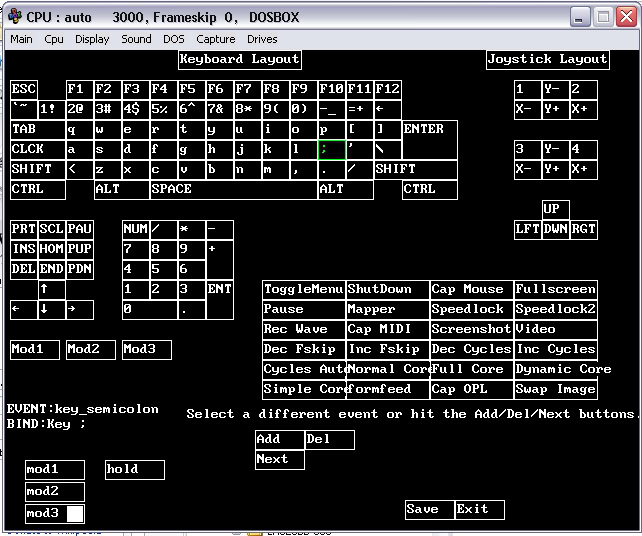This screenshot has height=536, width=642.
Task: Select the right arrow key box
Action: 79,309
